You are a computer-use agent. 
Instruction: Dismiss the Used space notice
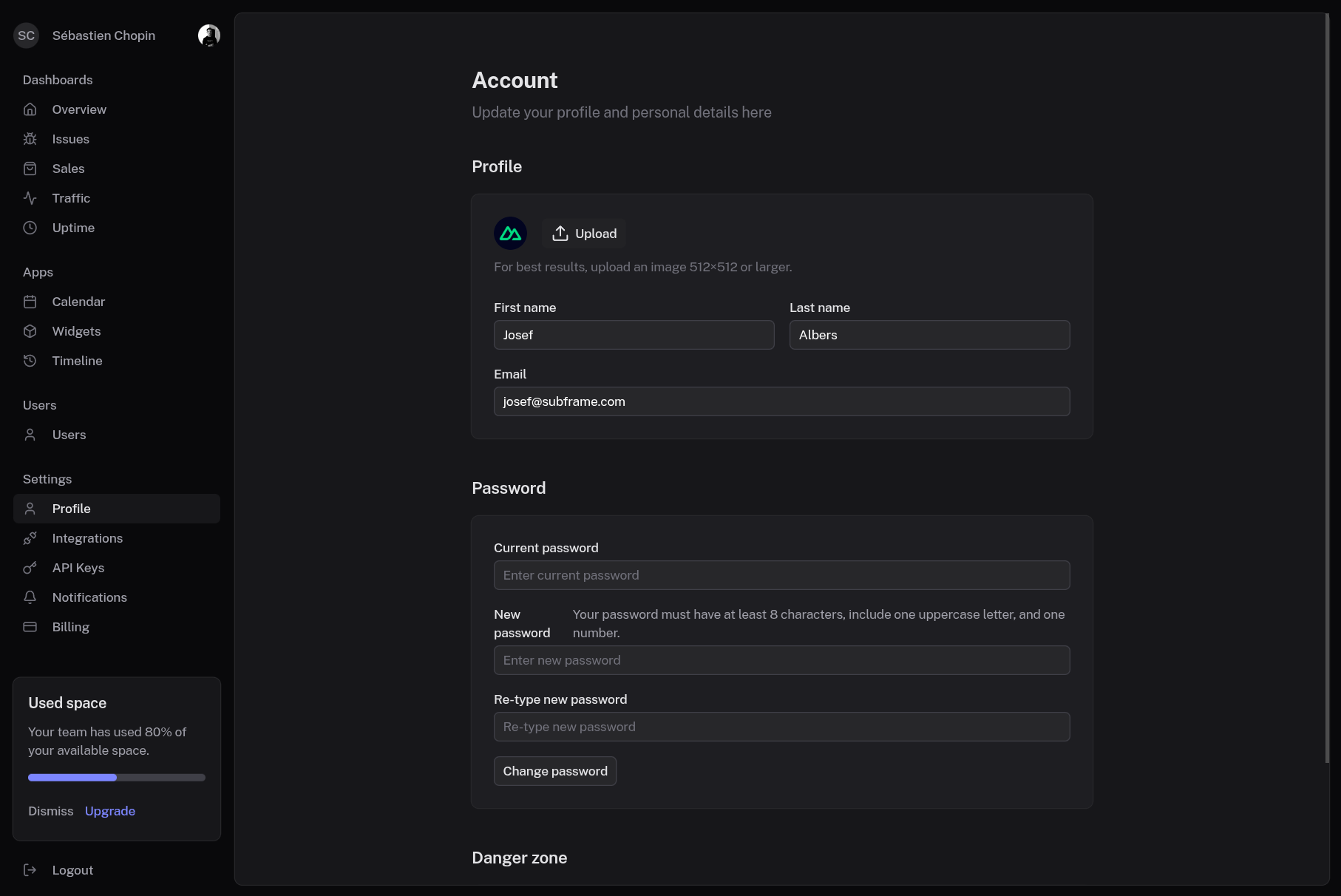(x=51, y=811)
